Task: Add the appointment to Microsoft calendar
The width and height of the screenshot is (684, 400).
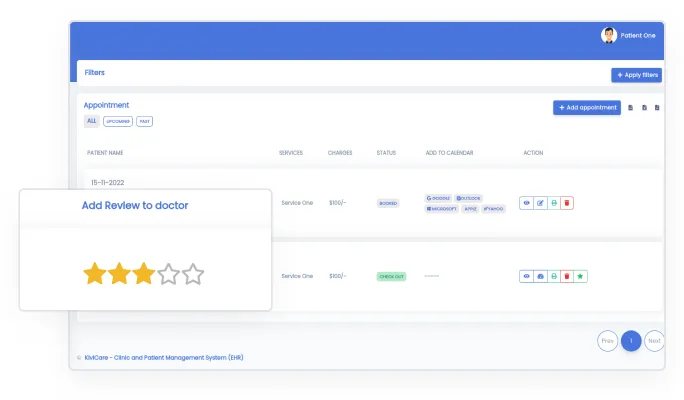Action: [x=441, y=209]
